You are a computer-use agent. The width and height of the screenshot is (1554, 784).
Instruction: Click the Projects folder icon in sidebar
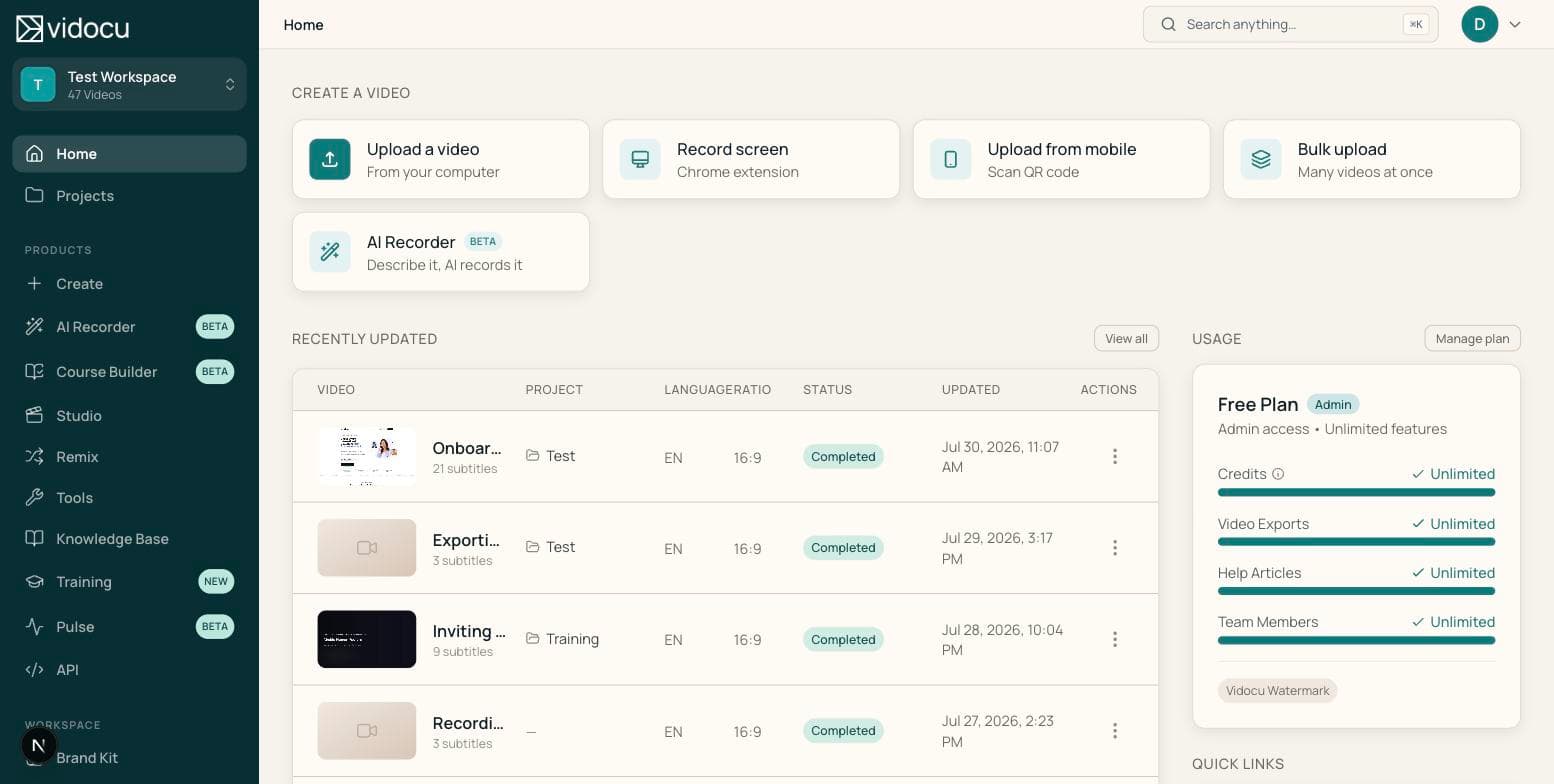(x=35, y=195)
